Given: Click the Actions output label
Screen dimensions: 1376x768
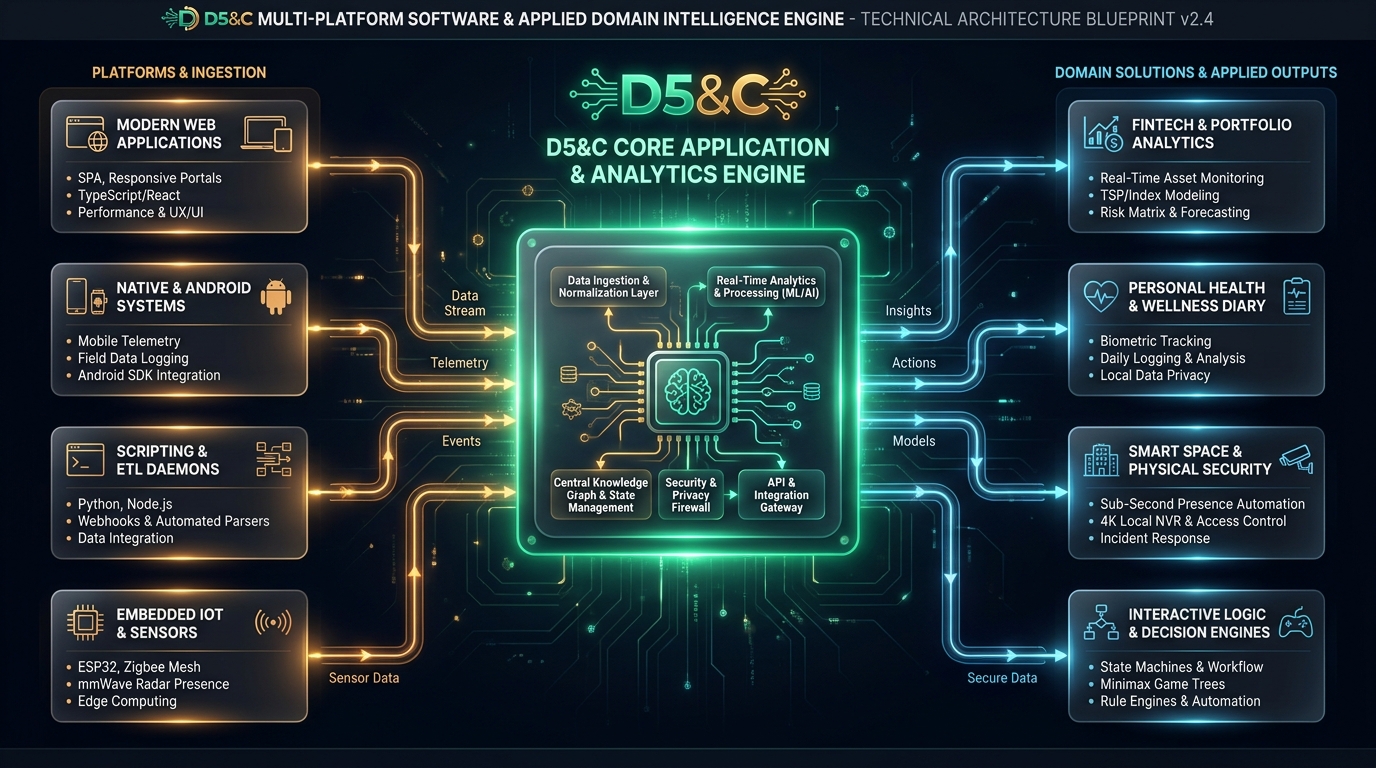Looking at the screenshot, I should pos(914,363).
